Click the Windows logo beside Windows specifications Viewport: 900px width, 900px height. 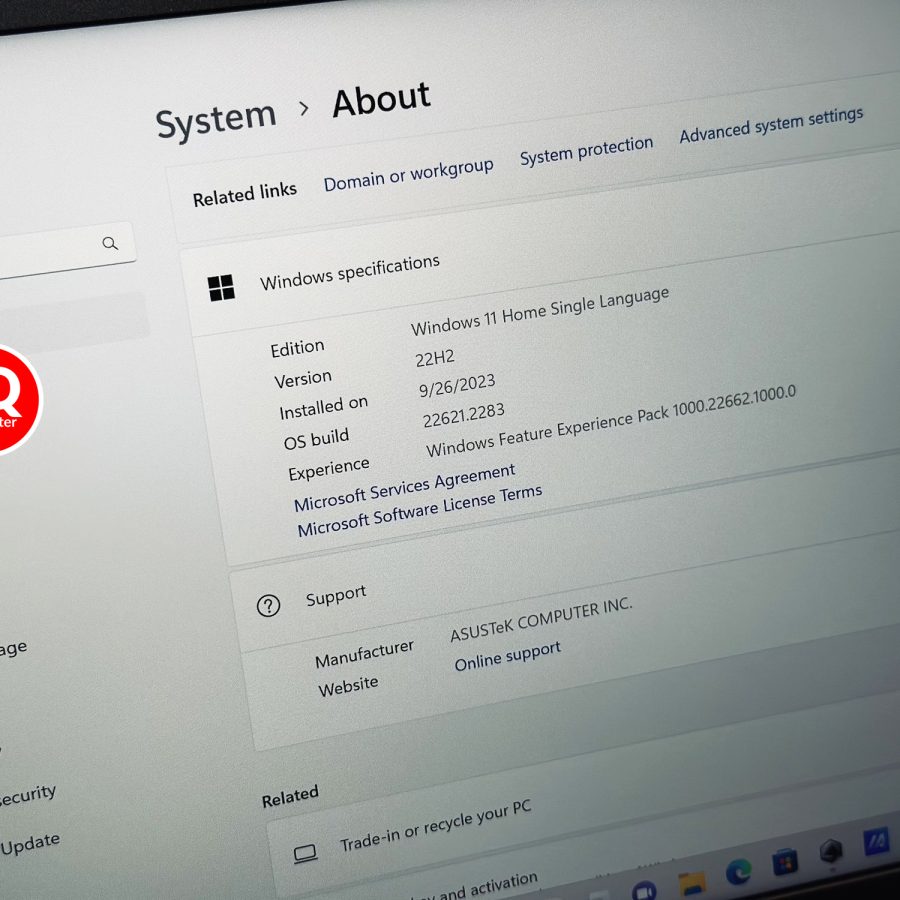tap(222, 288)
